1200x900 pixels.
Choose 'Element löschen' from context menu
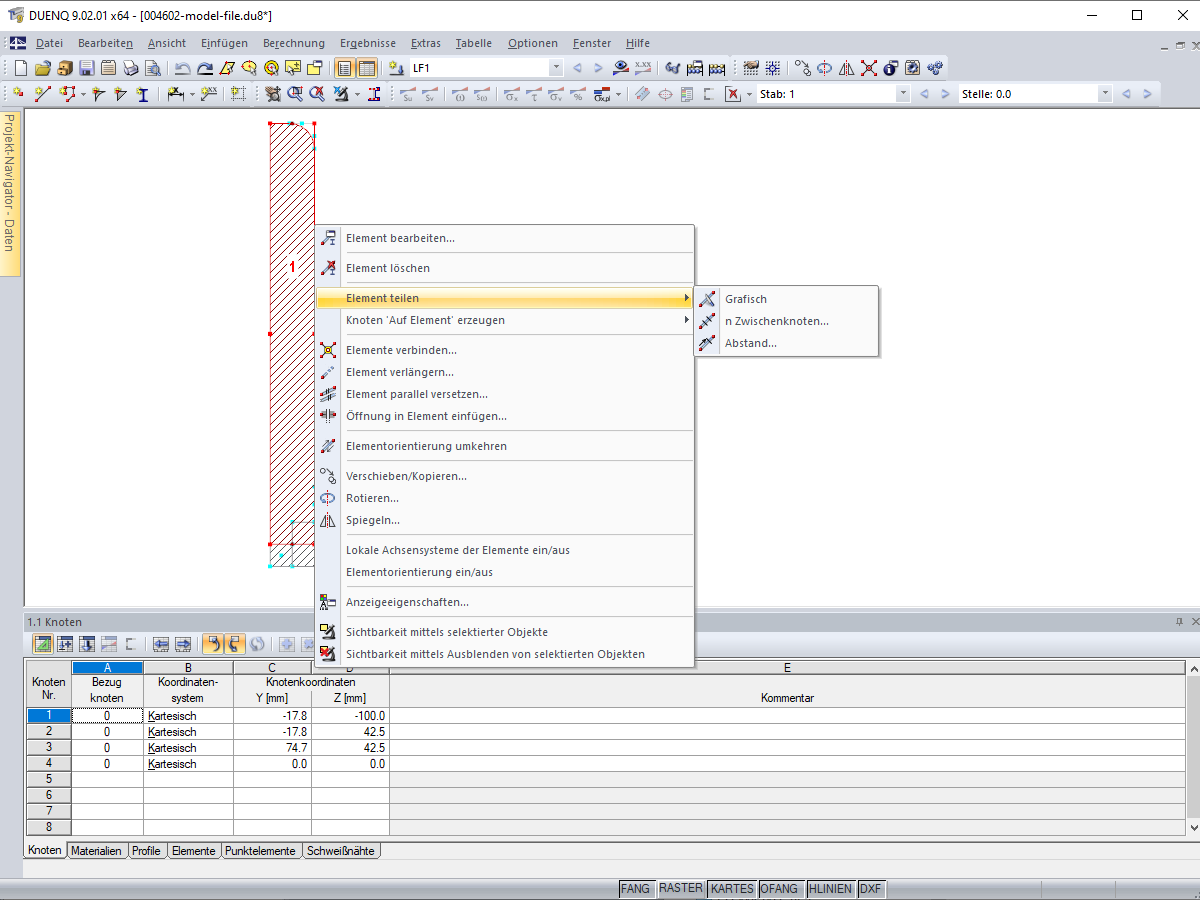pyautogui.click(x=504, y=268)
